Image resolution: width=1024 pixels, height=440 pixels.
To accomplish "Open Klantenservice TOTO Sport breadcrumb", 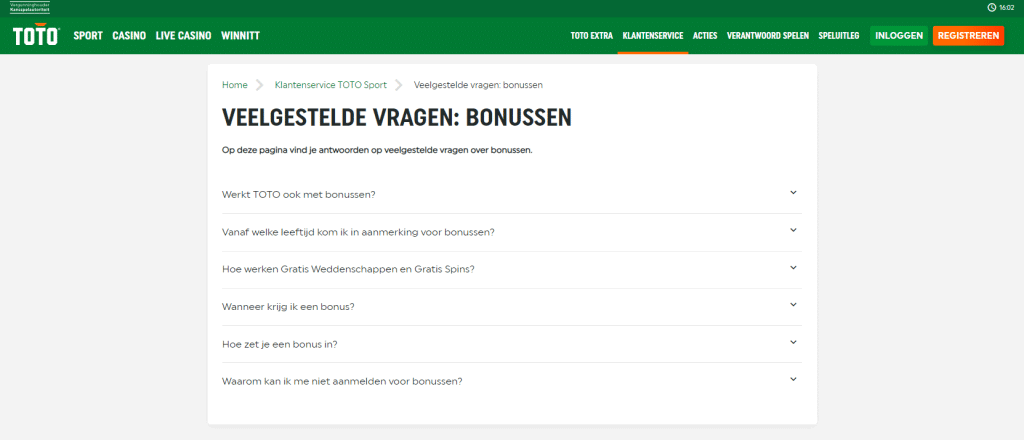I will 330,85.
